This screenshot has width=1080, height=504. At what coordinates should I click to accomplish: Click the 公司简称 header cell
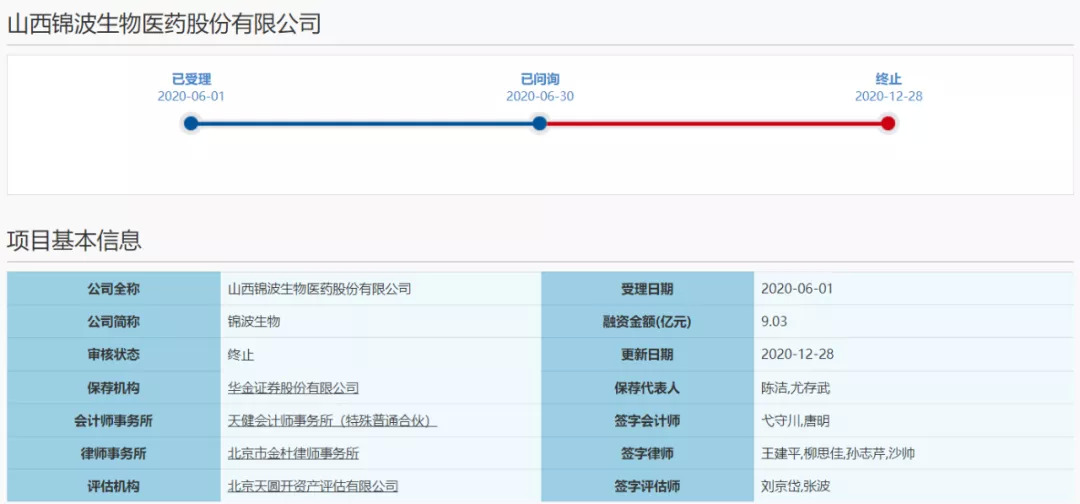tap(114, 322)
